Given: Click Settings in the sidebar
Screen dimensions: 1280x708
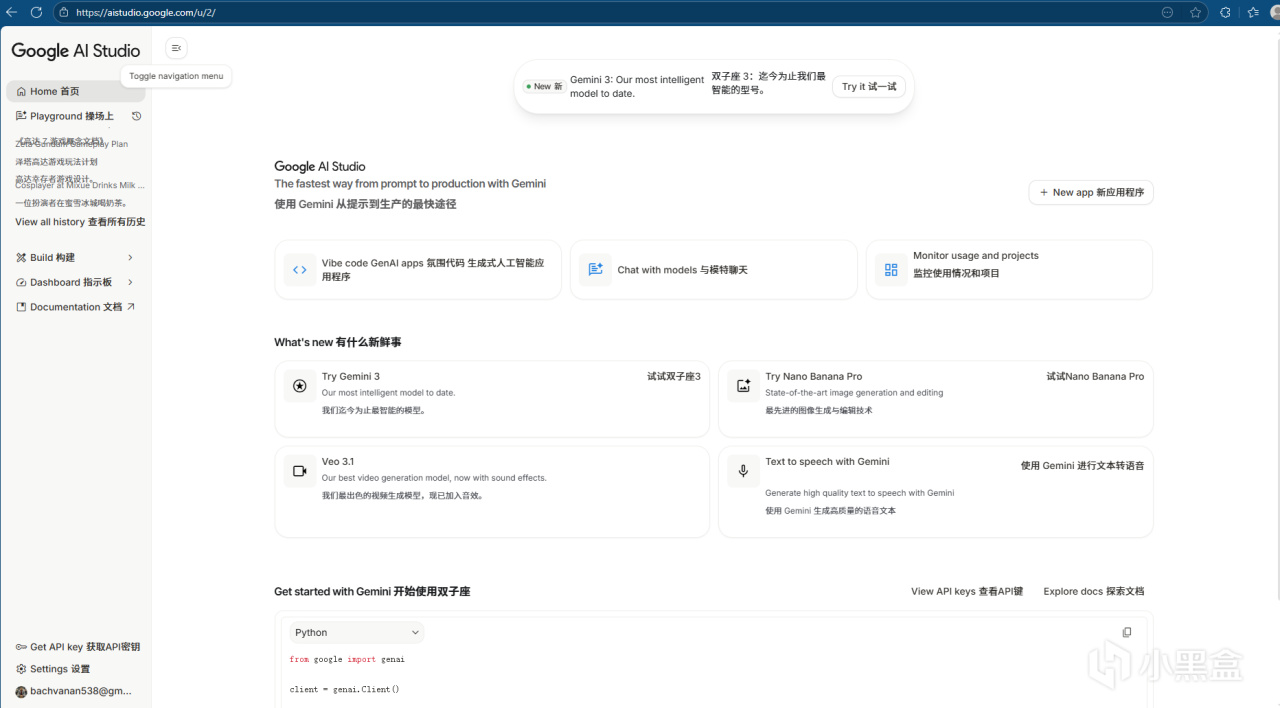Looking at the screenshot, I should click(x=53, y=669).
